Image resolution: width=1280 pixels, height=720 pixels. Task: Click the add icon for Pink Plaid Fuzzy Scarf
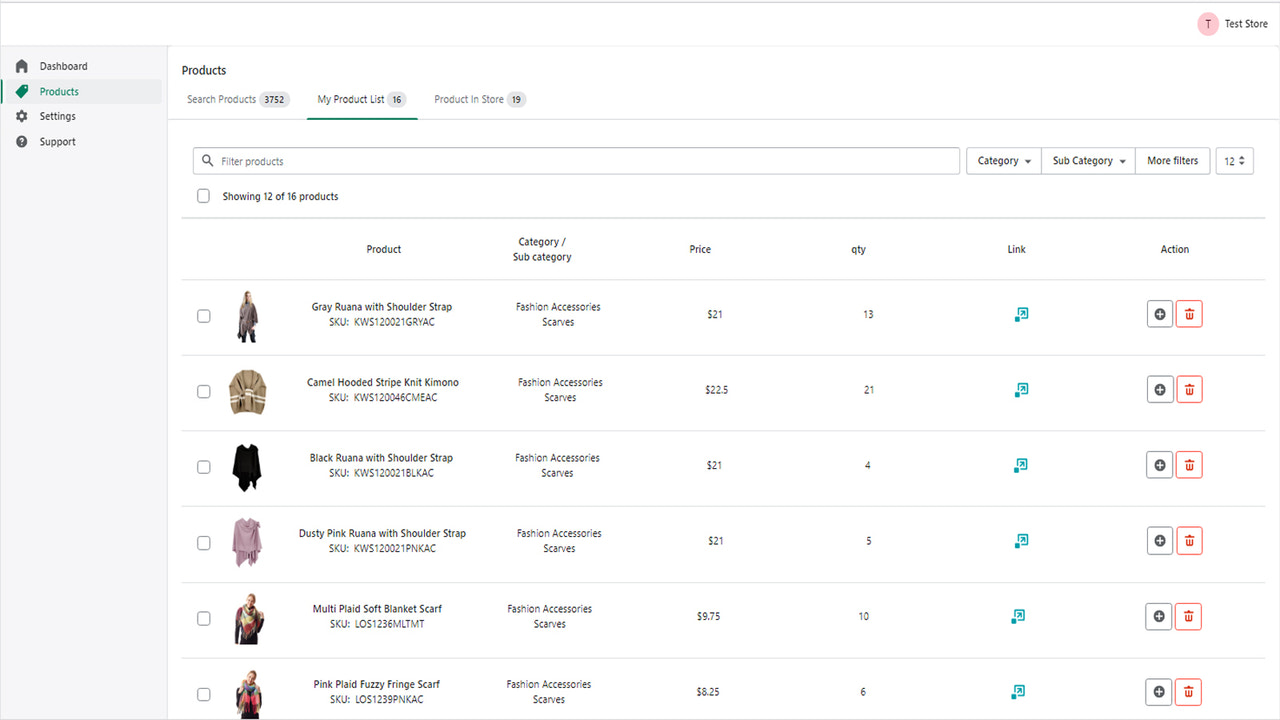pyautogui.click(x=1158, y=691)
